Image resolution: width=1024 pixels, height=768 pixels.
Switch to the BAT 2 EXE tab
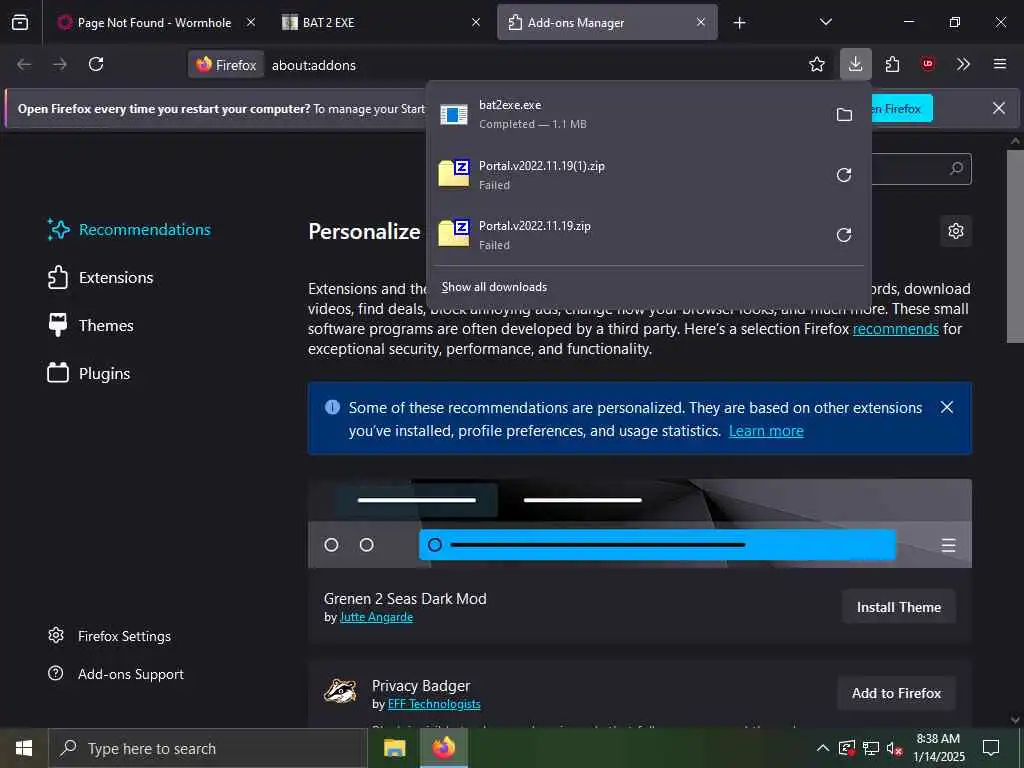coord(382,22)
